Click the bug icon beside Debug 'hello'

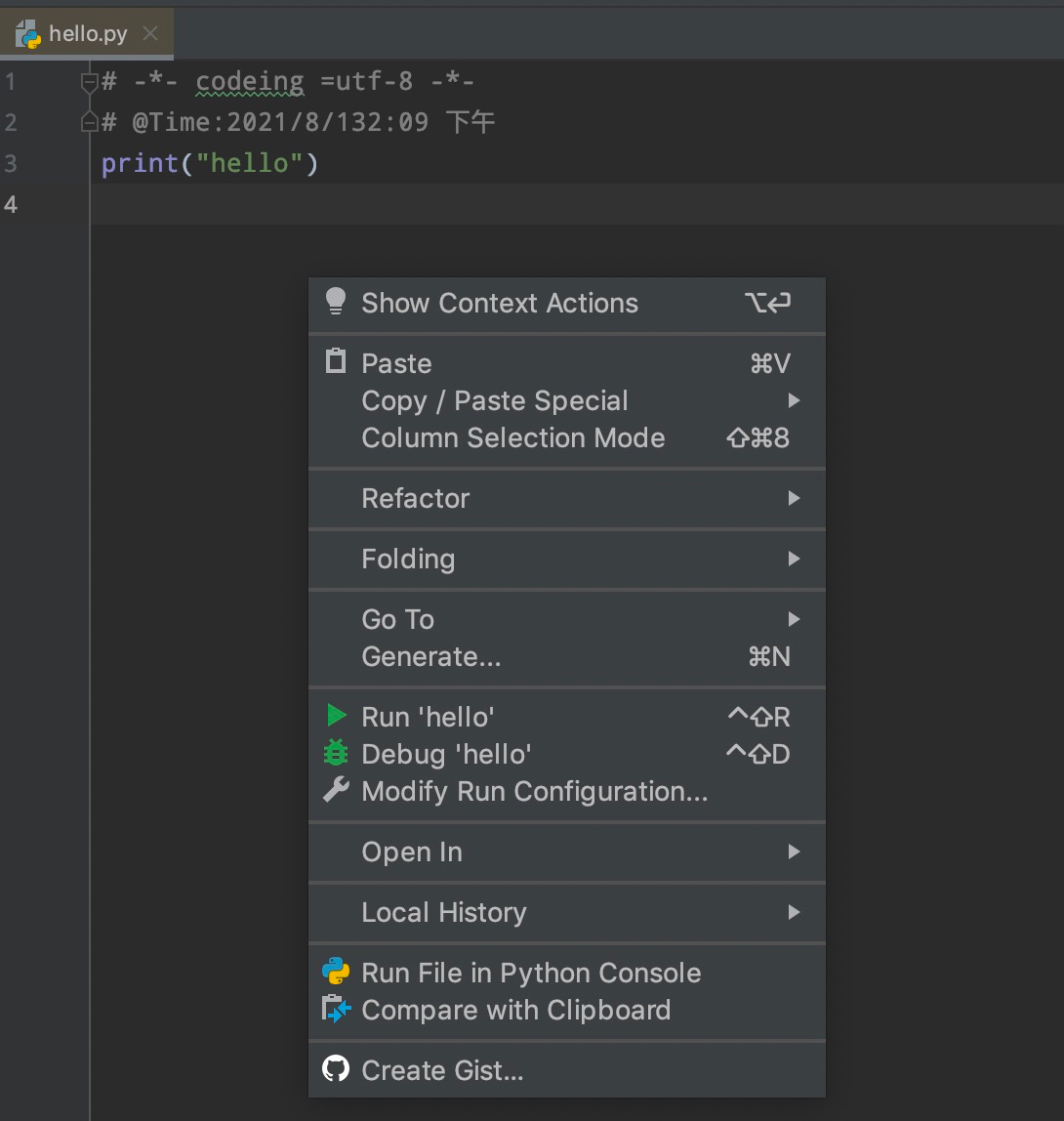[x=336, y=754]
